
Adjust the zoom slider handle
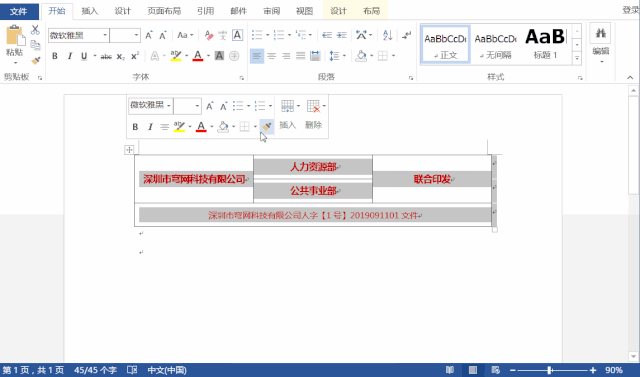[549, 370]
